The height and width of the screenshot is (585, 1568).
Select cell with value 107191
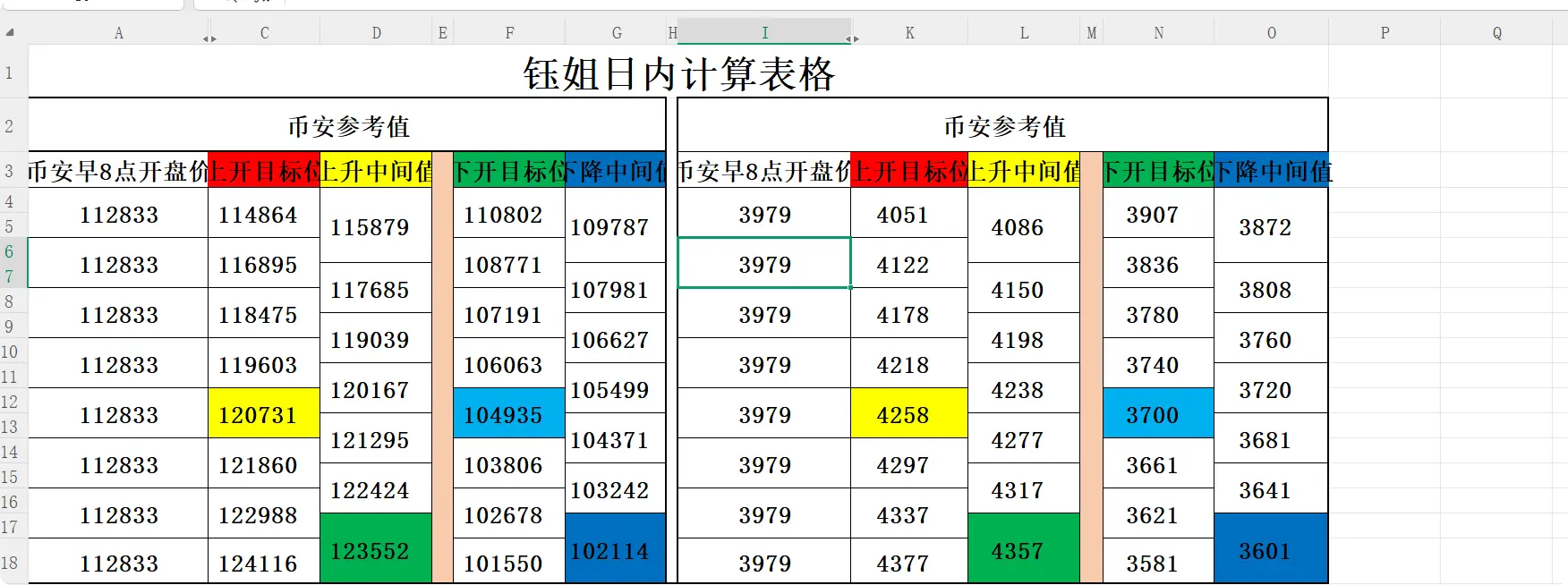coord(509,313)
